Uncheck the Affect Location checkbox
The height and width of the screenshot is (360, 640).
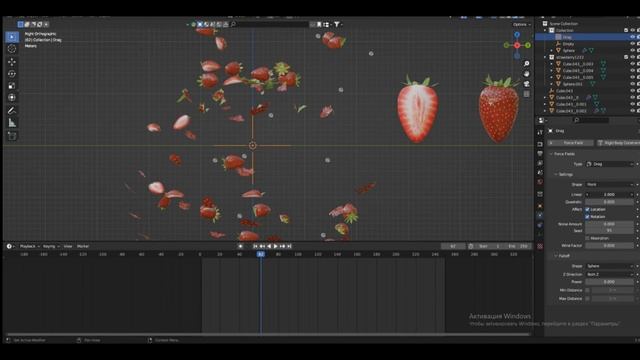587,209
